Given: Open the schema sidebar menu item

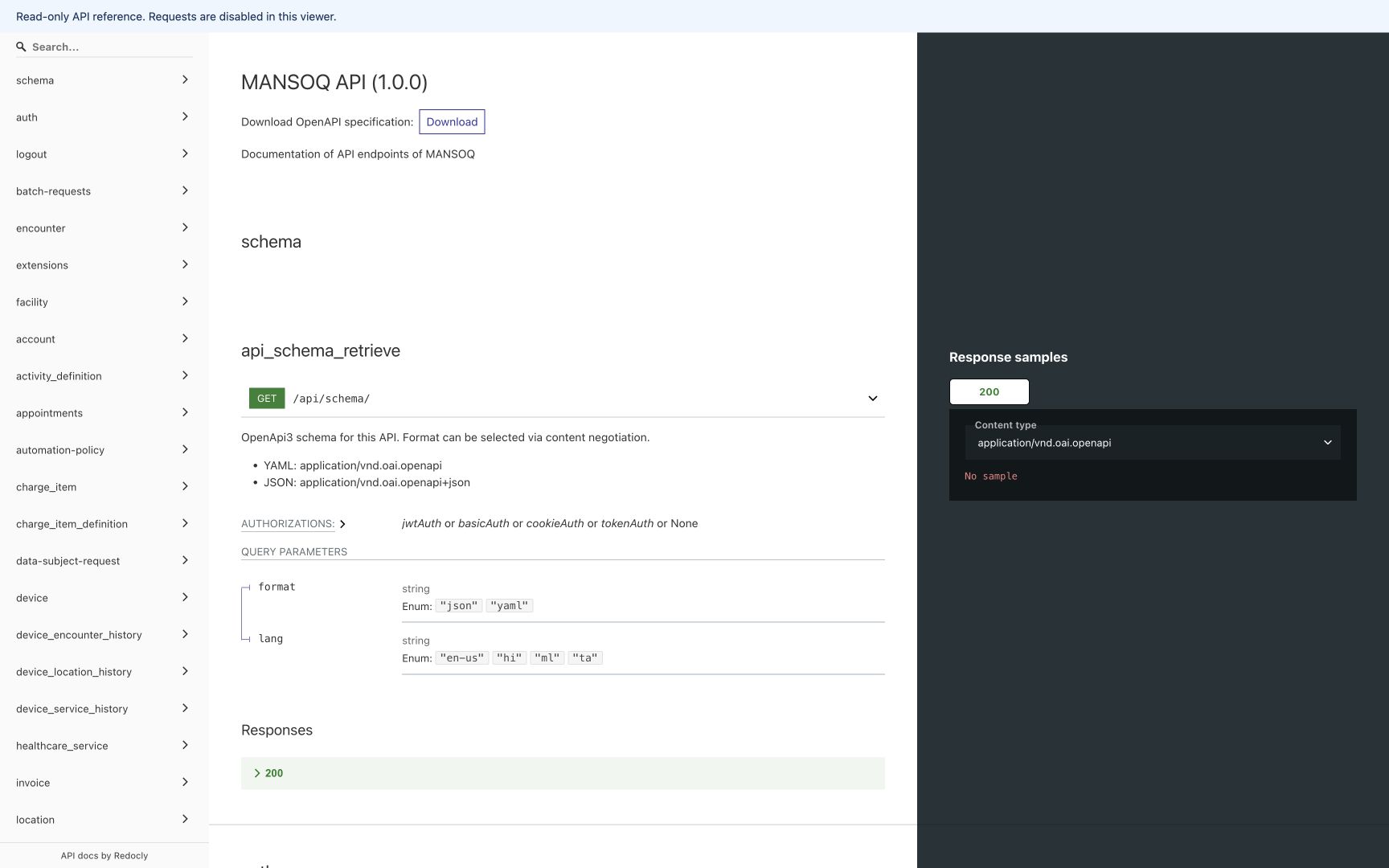Looking at the screenshot, I should pyautogui.click(x=104, y=80).
